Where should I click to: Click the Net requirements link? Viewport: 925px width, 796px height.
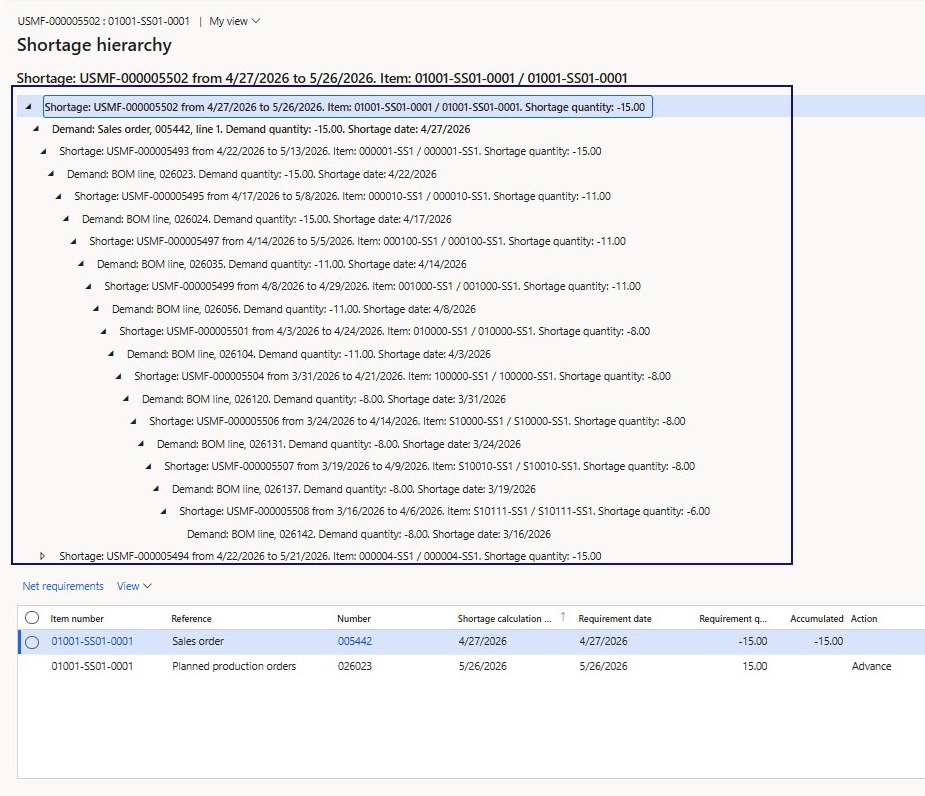(63, 586)
